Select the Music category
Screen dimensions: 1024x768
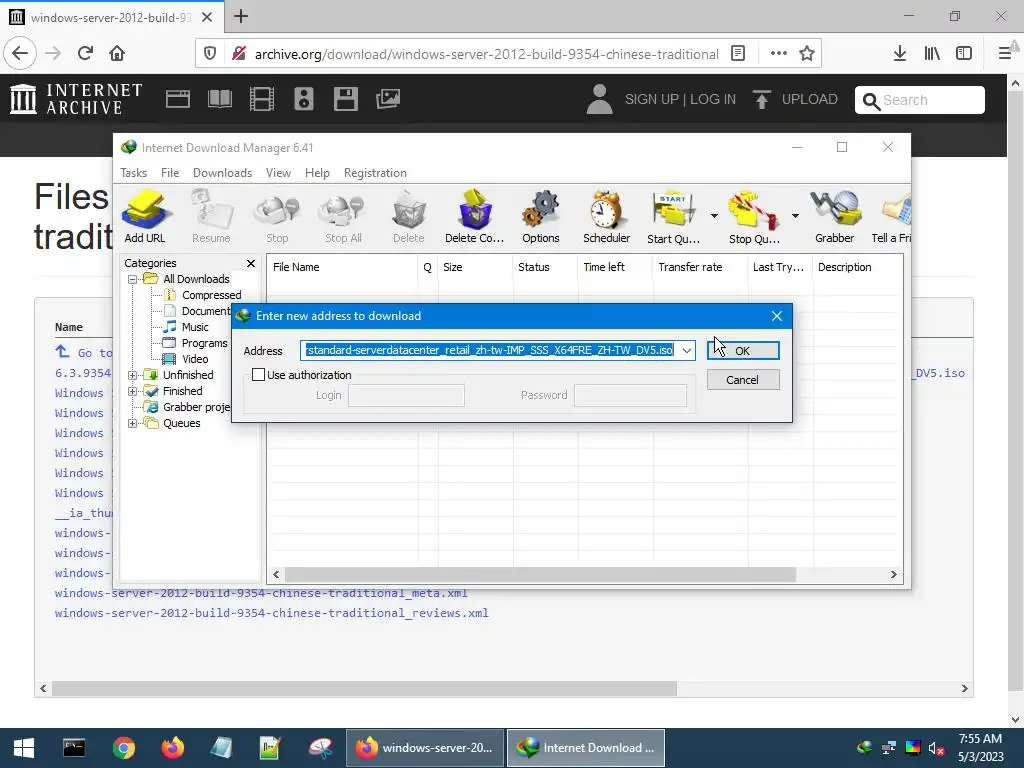pos(195,327)
